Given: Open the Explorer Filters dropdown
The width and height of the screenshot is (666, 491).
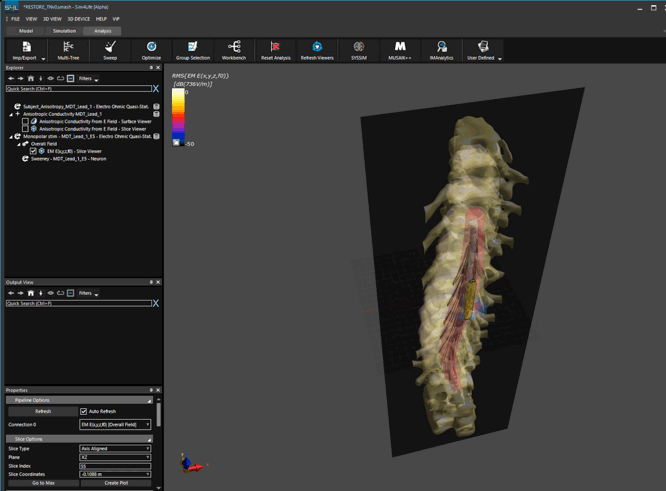Looking at the screenshot, I should click(x=88, y=78).
